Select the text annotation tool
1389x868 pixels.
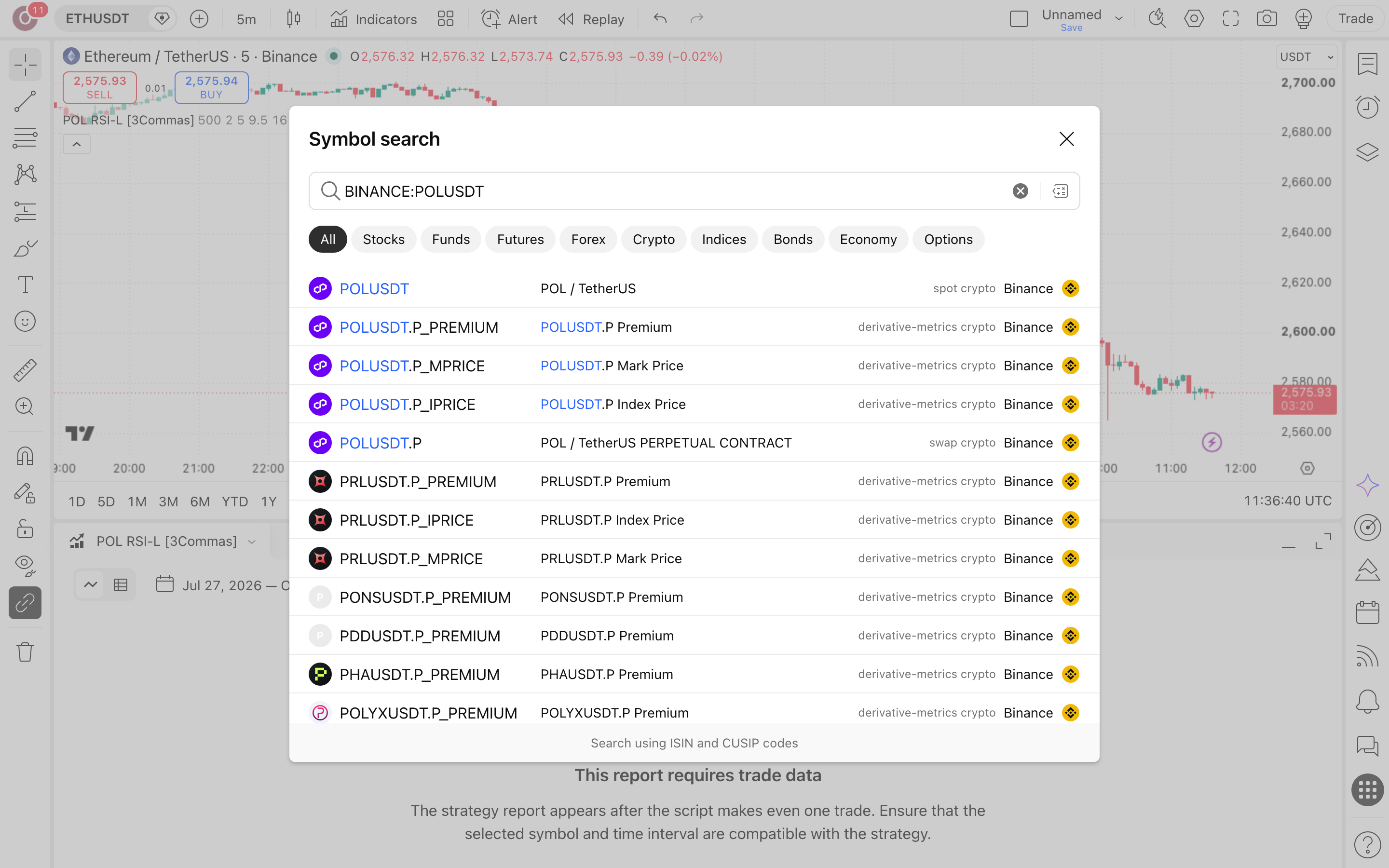point(25,284)
